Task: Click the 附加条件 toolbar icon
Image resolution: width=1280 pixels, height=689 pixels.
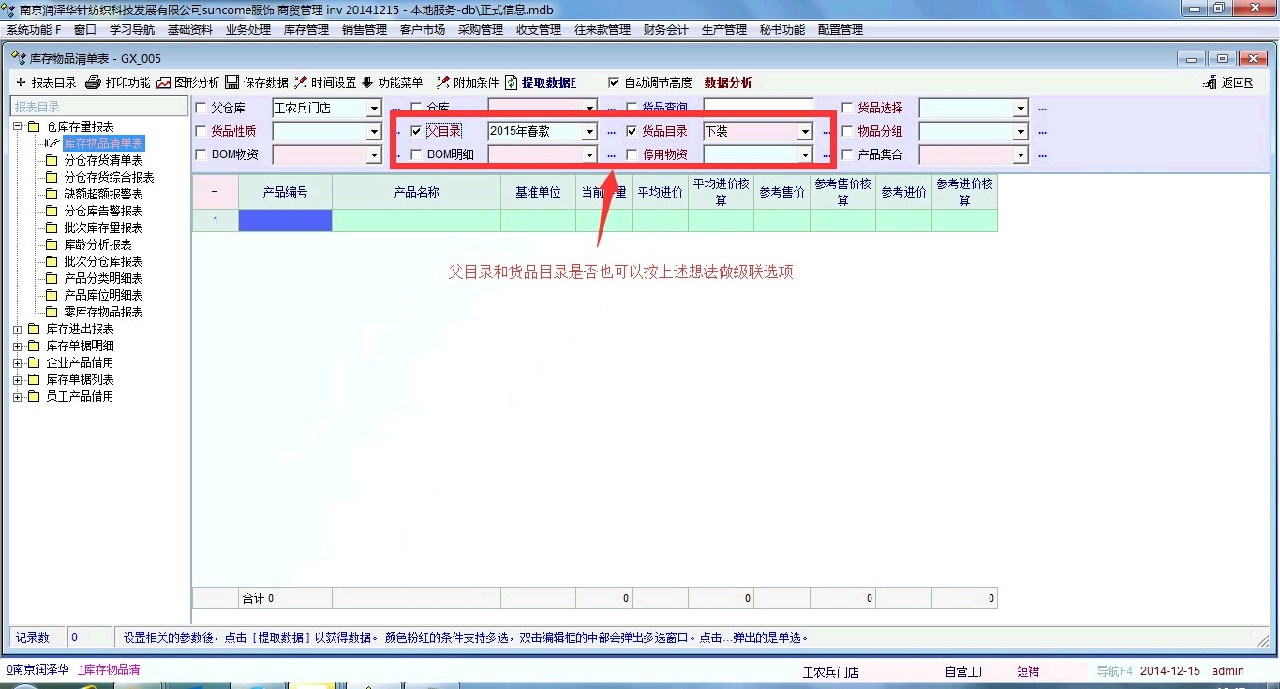Action: [x=443, y=83]
